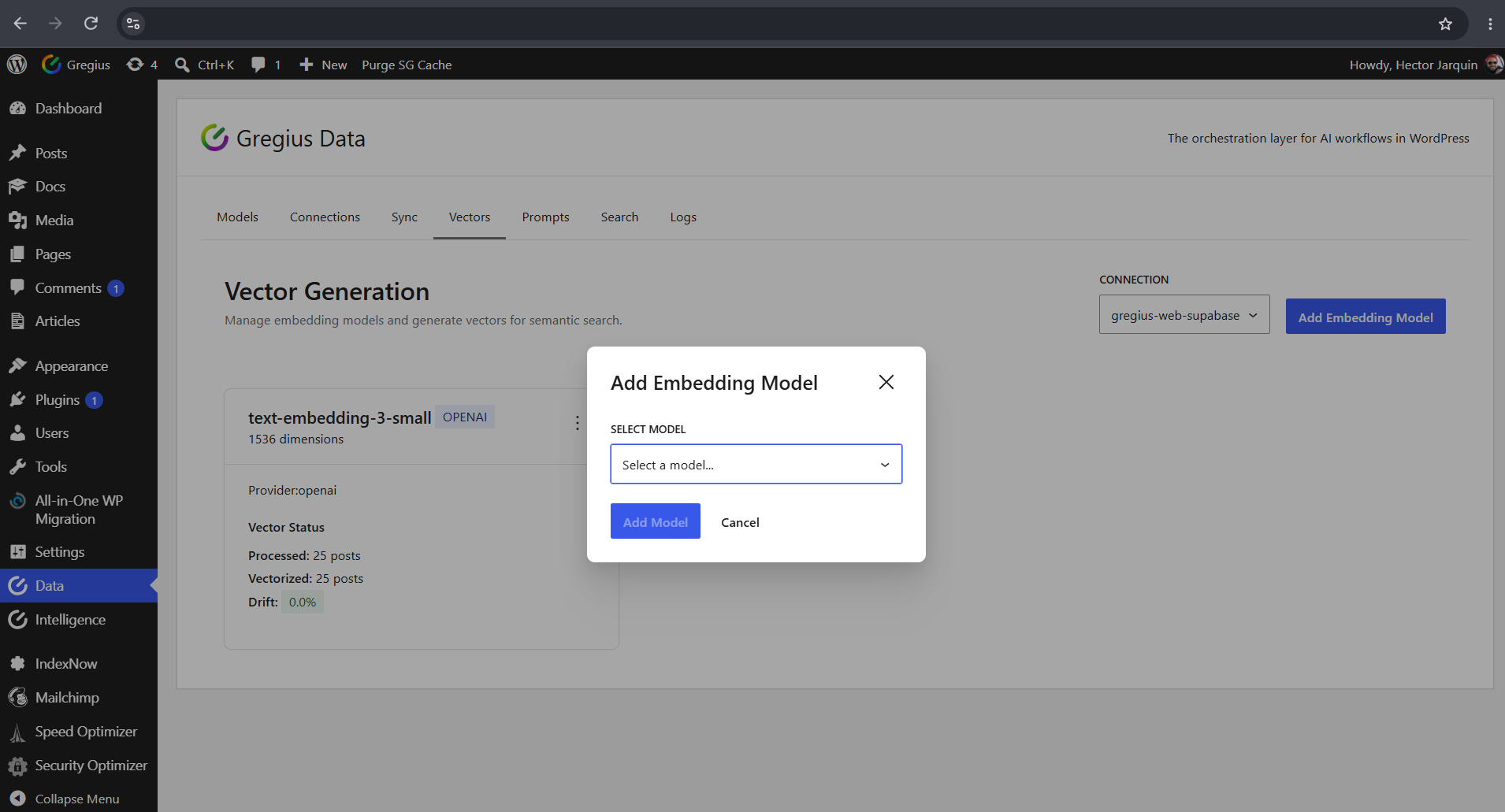
Task: Open the browser three-dot menu
Action: (x=1490, y=24)
